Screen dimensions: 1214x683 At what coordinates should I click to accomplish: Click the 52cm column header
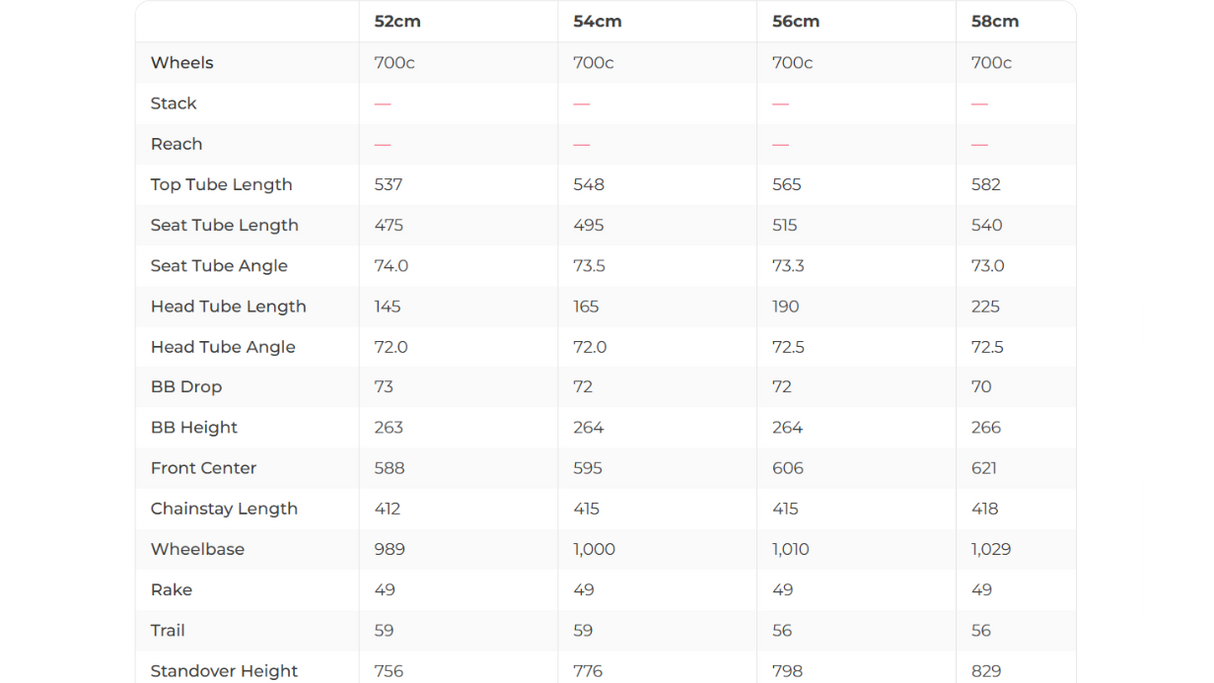[x=397, y=21]
